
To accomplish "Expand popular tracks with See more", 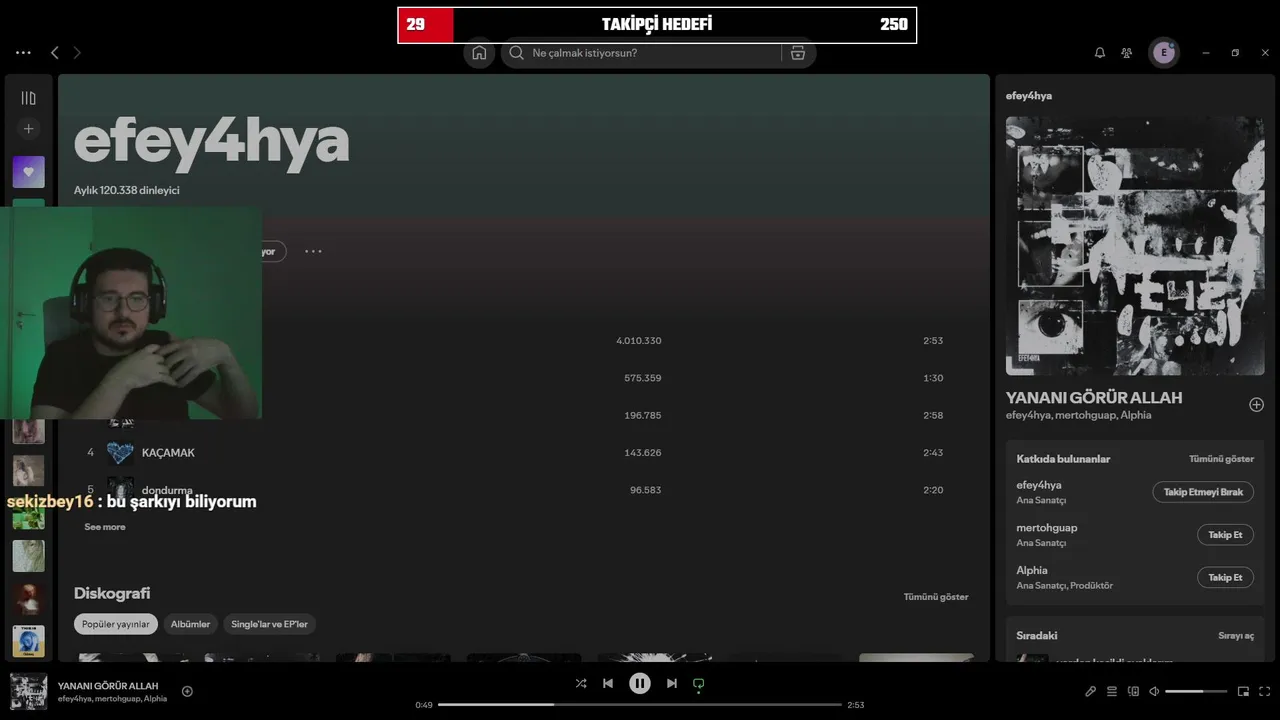I will click(x=105, y=527).
